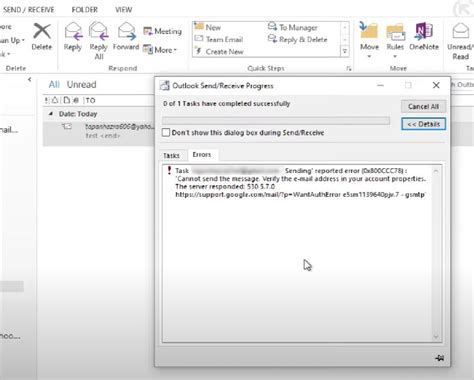Screen dimensions: 474x380
Task: Forward the selected message
Action: pos(126,37)
